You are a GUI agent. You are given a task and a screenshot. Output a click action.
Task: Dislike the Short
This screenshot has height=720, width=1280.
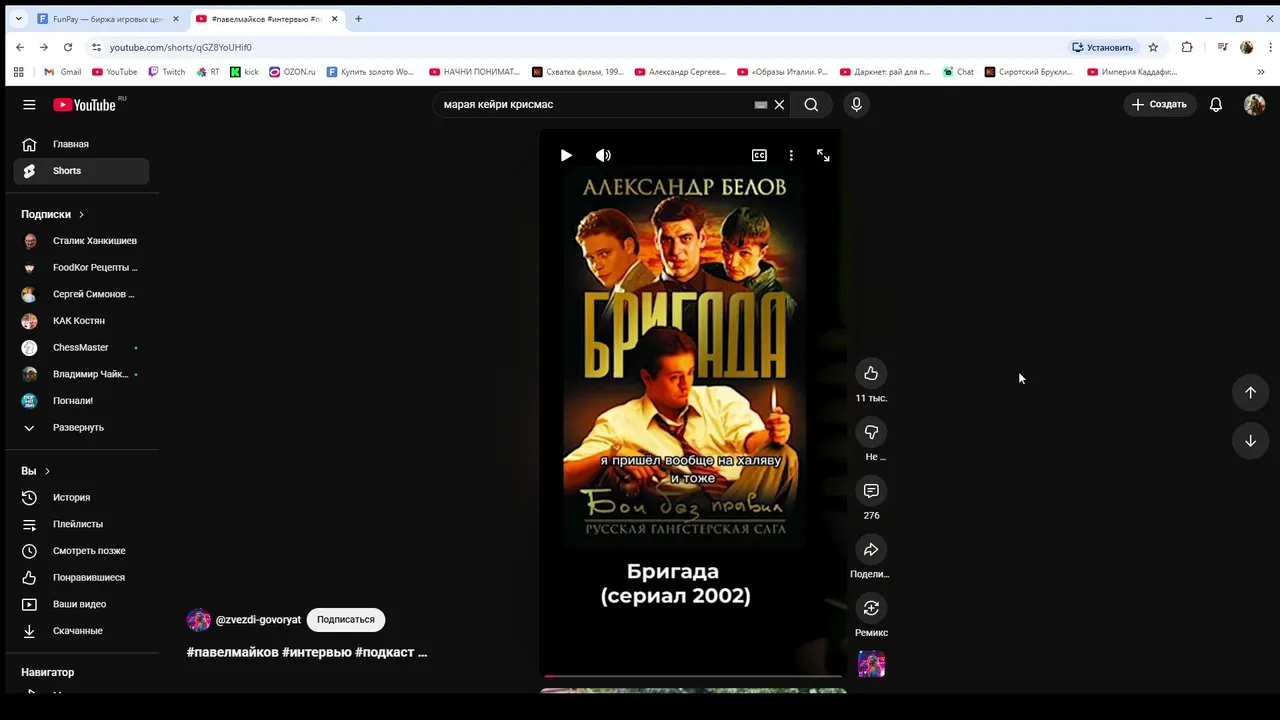[871, 432]
